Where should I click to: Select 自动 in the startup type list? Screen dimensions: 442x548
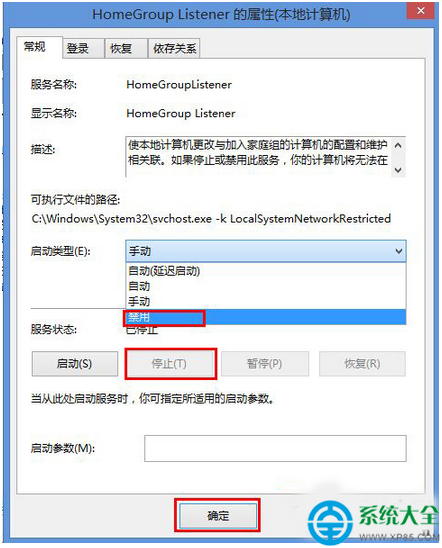point(266,286)
